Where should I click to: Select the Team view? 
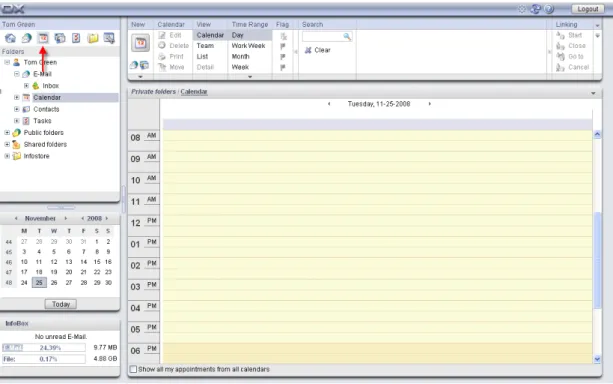coord(205,46)
